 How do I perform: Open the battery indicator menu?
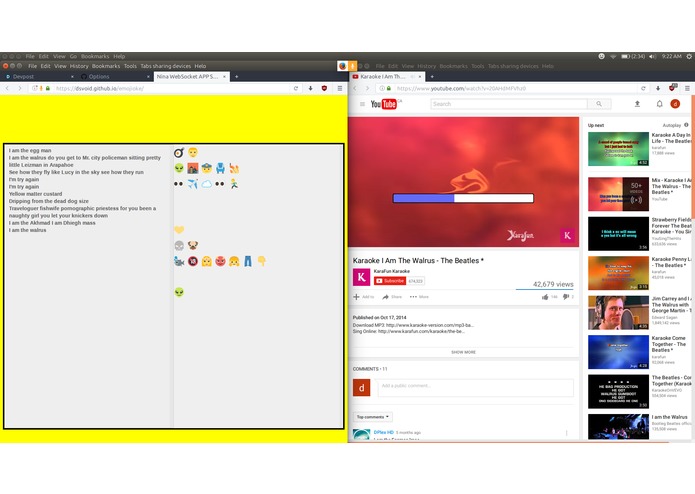[633, 57]
